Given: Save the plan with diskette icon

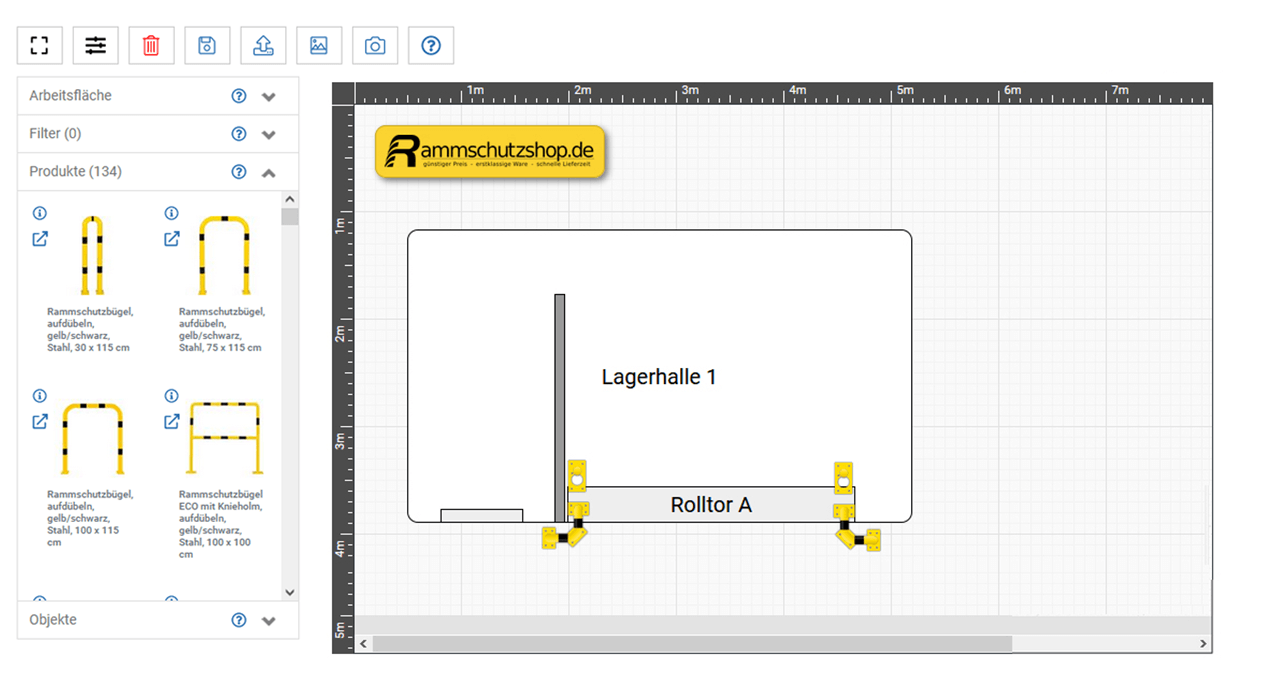Looking at the screenshot, I should pos(207,45).
